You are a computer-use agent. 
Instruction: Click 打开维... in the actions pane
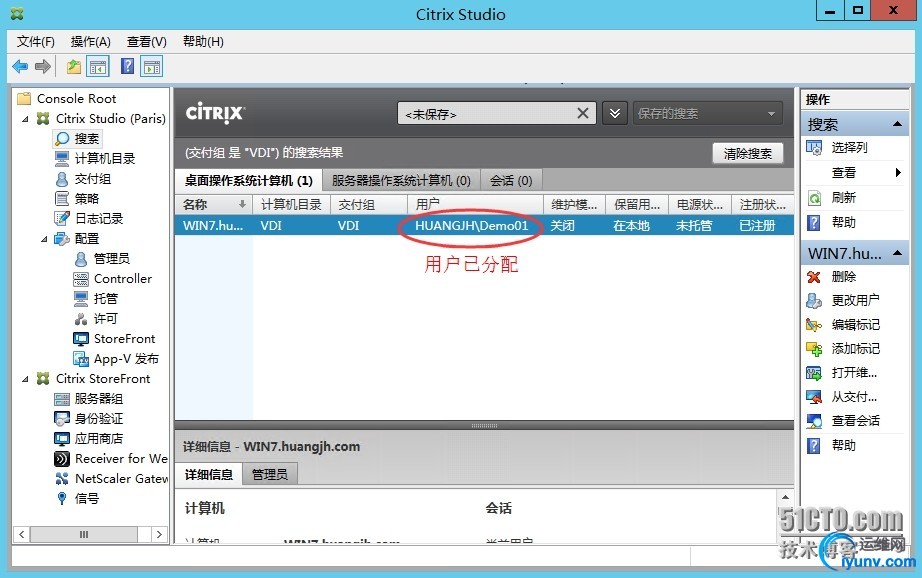854,373
